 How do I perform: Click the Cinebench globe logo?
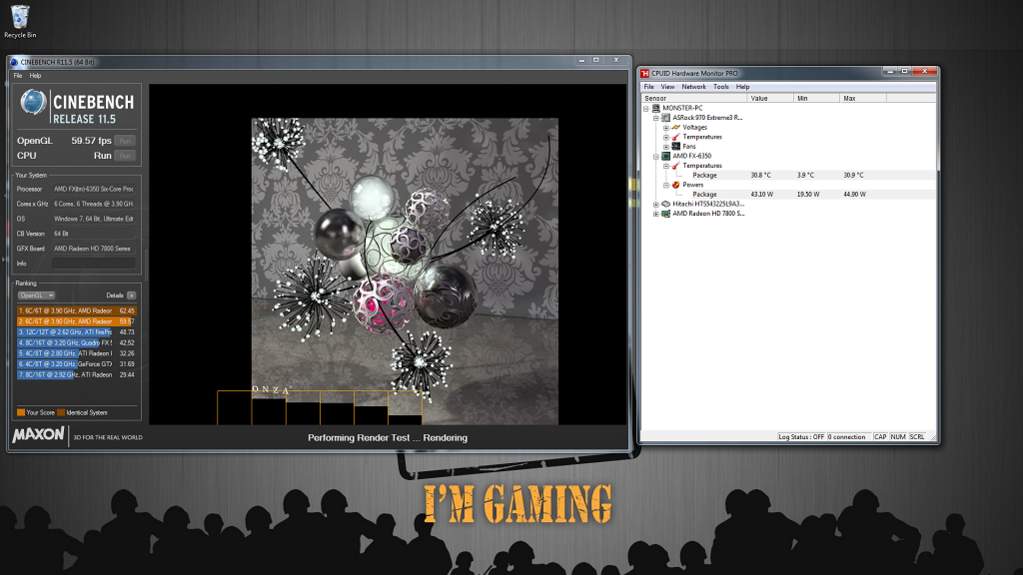[x=33, y=102]
